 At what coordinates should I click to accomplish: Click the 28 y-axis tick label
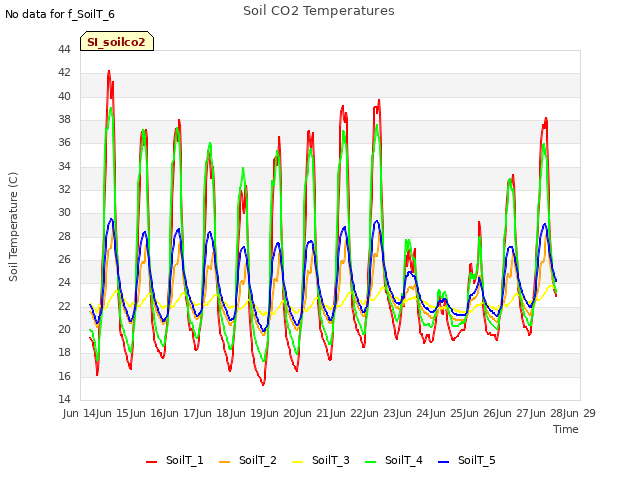click(x=64, y=236)
